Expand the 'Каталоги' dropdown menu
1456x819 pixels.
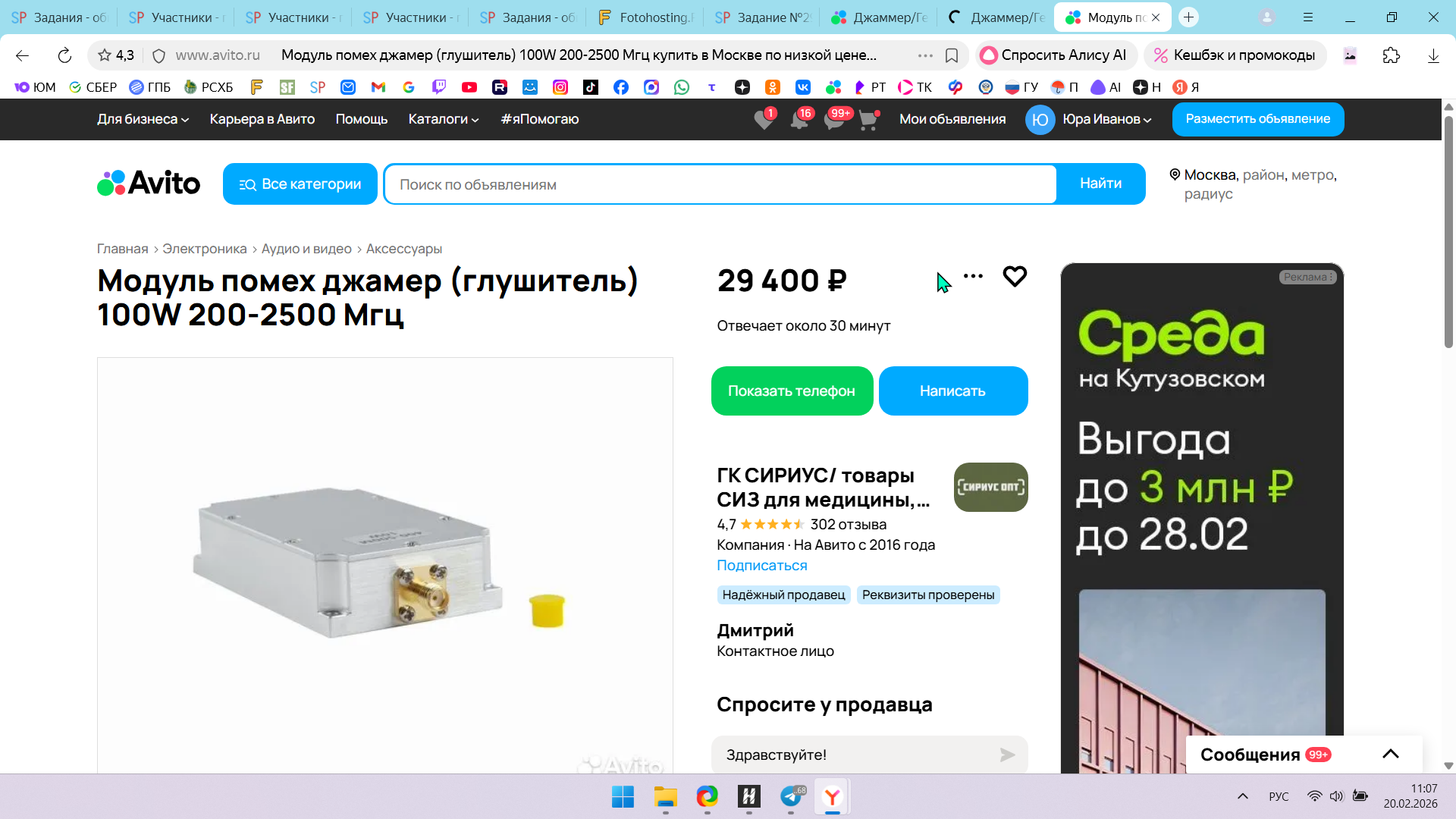point(443,119)
